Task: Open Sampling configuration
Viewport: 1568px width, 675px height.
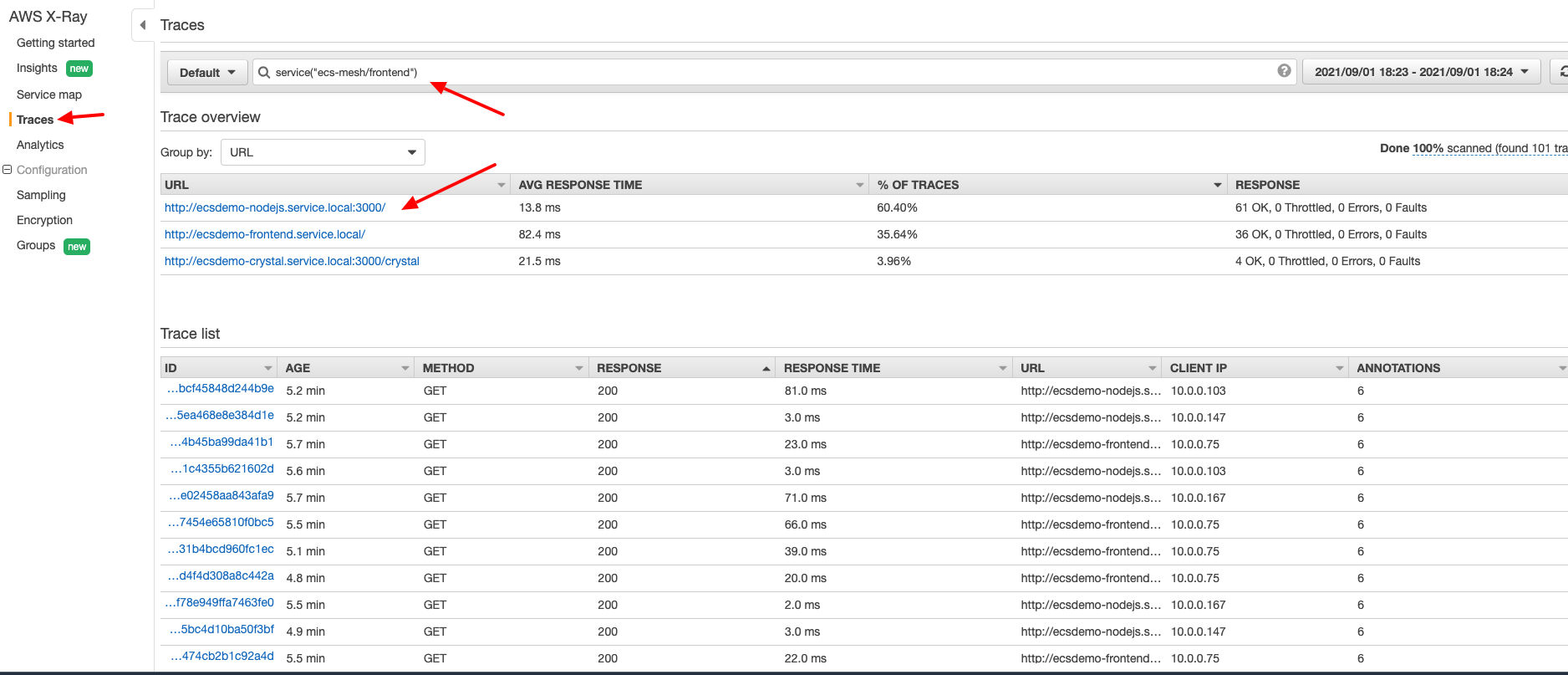Action: coord(41,195)
